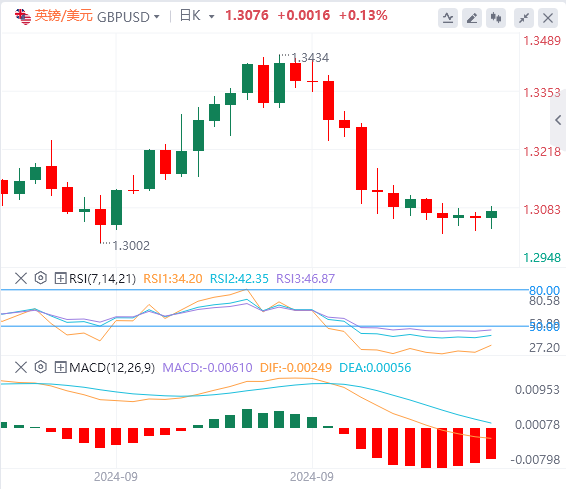
Task: Select the drawing pencil tool
Action: pyautogui.click(x=472, y=18)
